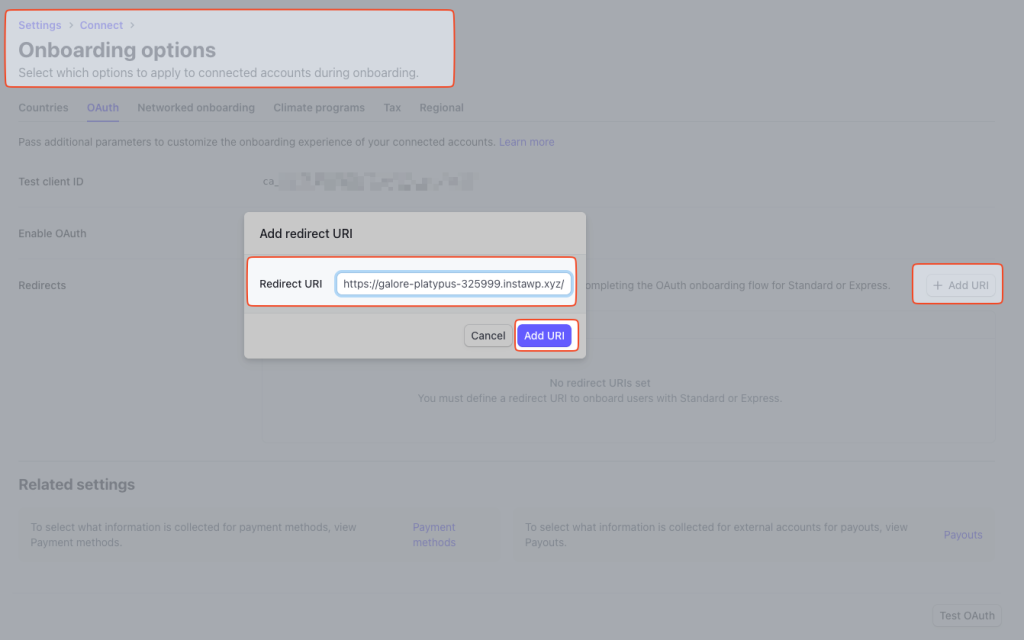Click the 'No redirect URIs set' message
The width and height of the screenshot is (1024, 640).
coord(600,383)
